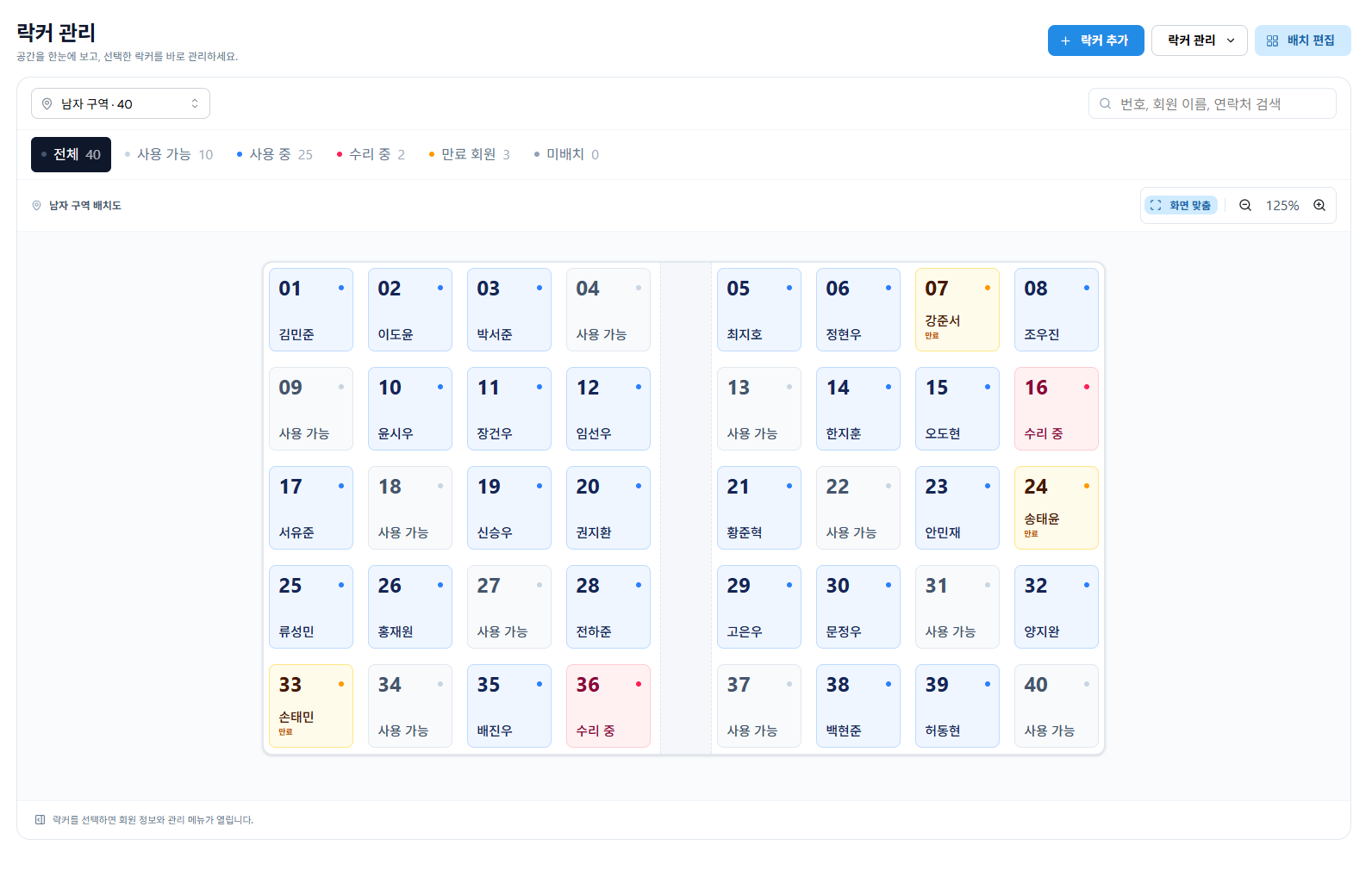Open locker 05 최지호
Image resolution: width=1372 pixels, height=895 pixels.
click(759, 310)
